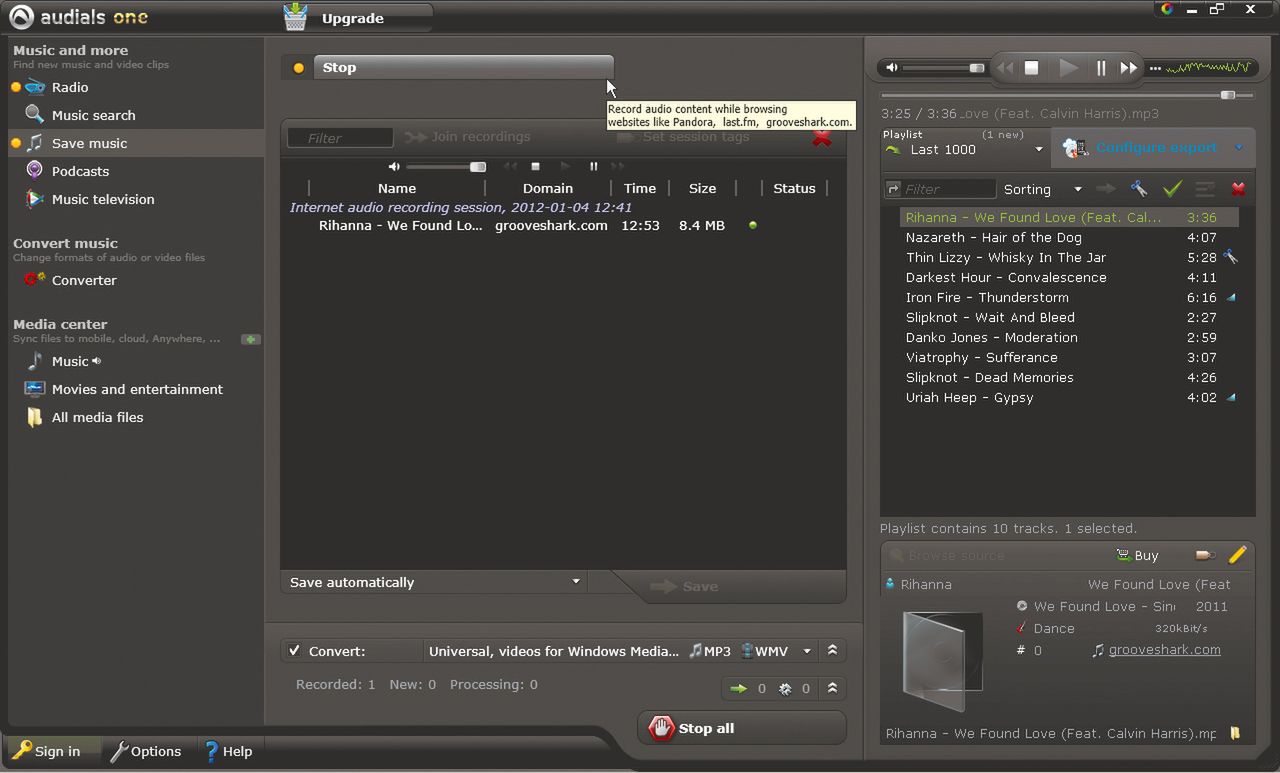The width and height of the screenshot is (1280, 773).
Task: Pause playback in the player
Action: click(1101, 68)
